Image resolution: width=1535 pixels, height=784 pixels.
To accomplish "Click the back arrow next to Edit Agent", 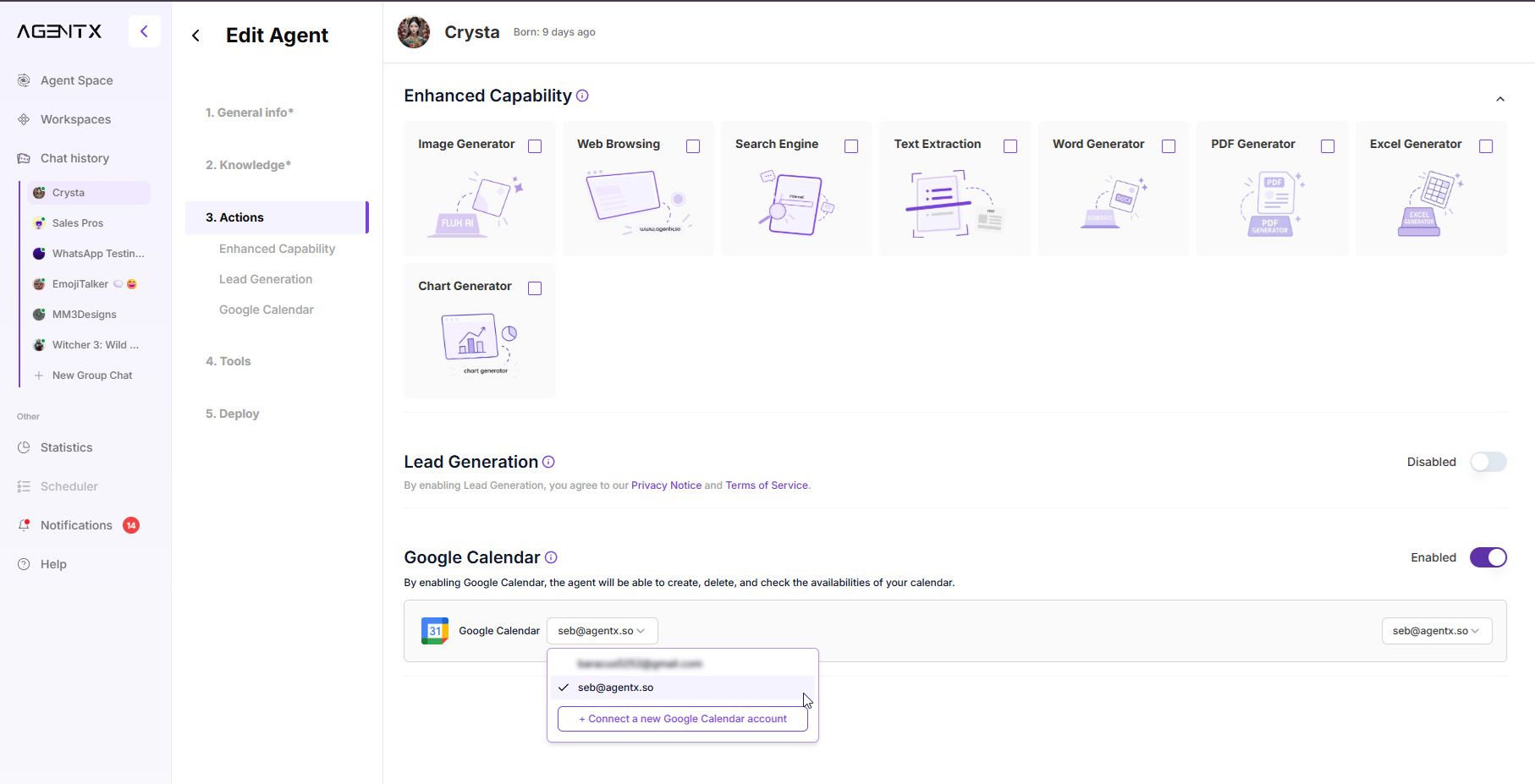I will coord(196,36).
